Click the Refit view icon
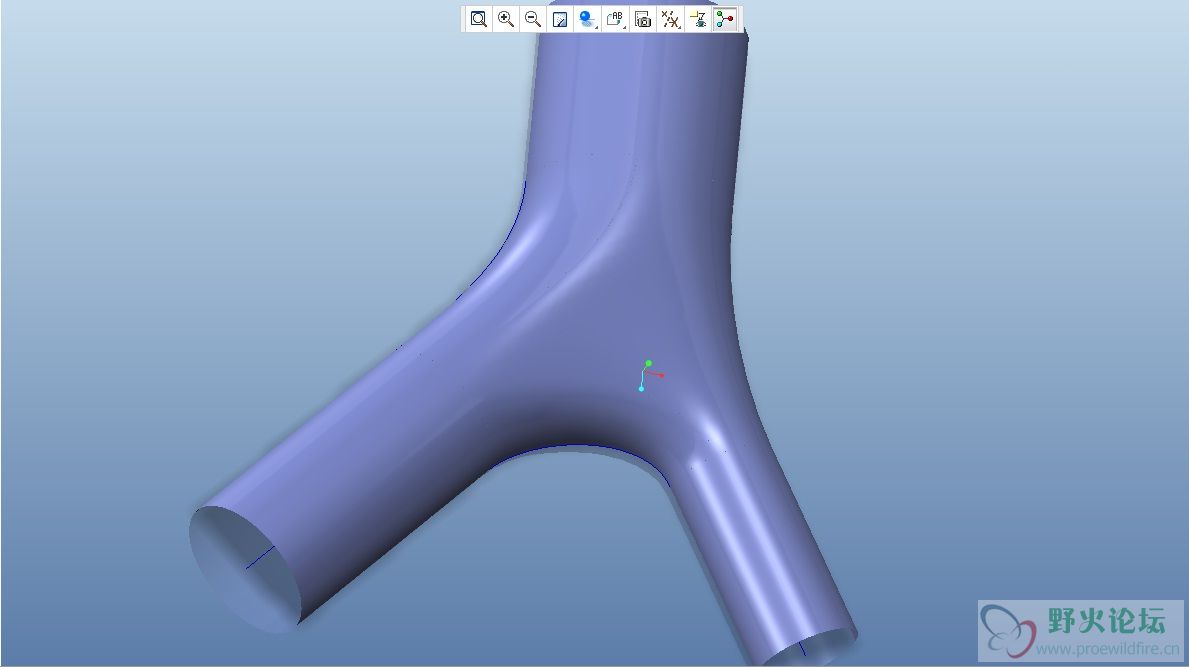 click(x=478, y=19)
